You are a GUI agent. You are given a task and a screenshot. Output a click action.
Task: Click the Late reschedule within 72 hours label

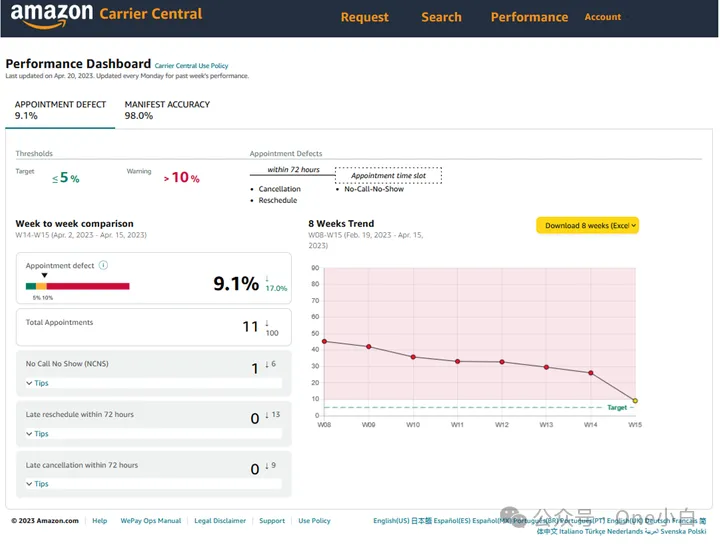(x=79, y=414)
